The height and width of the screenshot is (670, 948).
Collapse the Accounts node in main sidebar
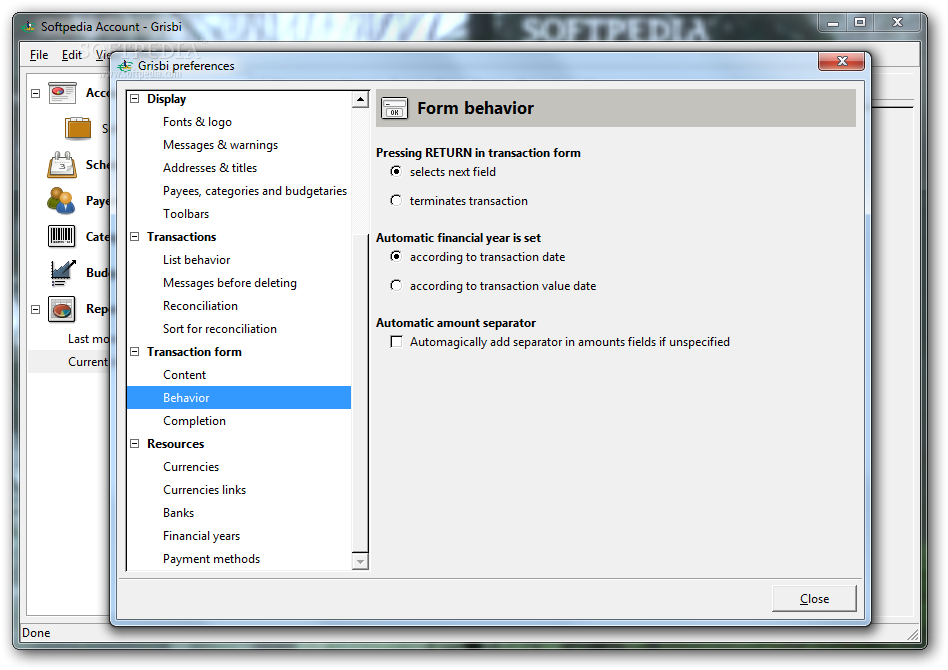click(36, 93)
